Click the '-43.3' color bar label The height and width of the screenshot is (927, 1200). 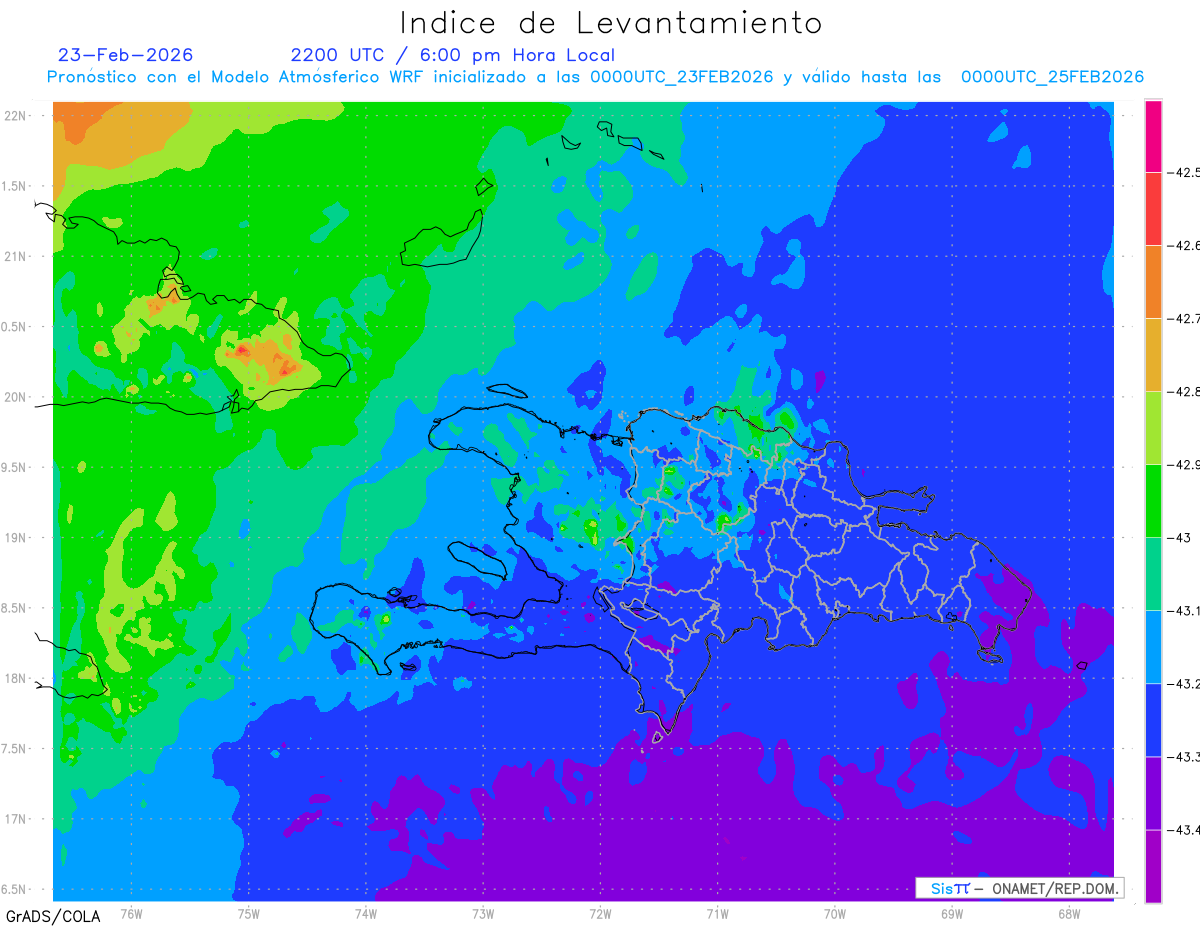1186,756
